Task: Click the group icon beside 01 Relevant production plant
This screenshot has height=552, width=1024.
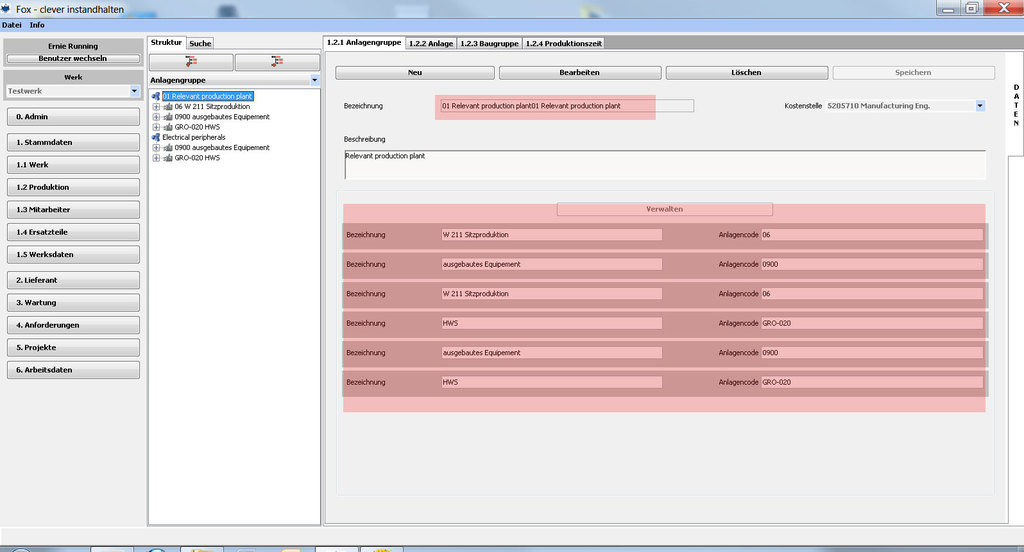Action: click(155, 96)
